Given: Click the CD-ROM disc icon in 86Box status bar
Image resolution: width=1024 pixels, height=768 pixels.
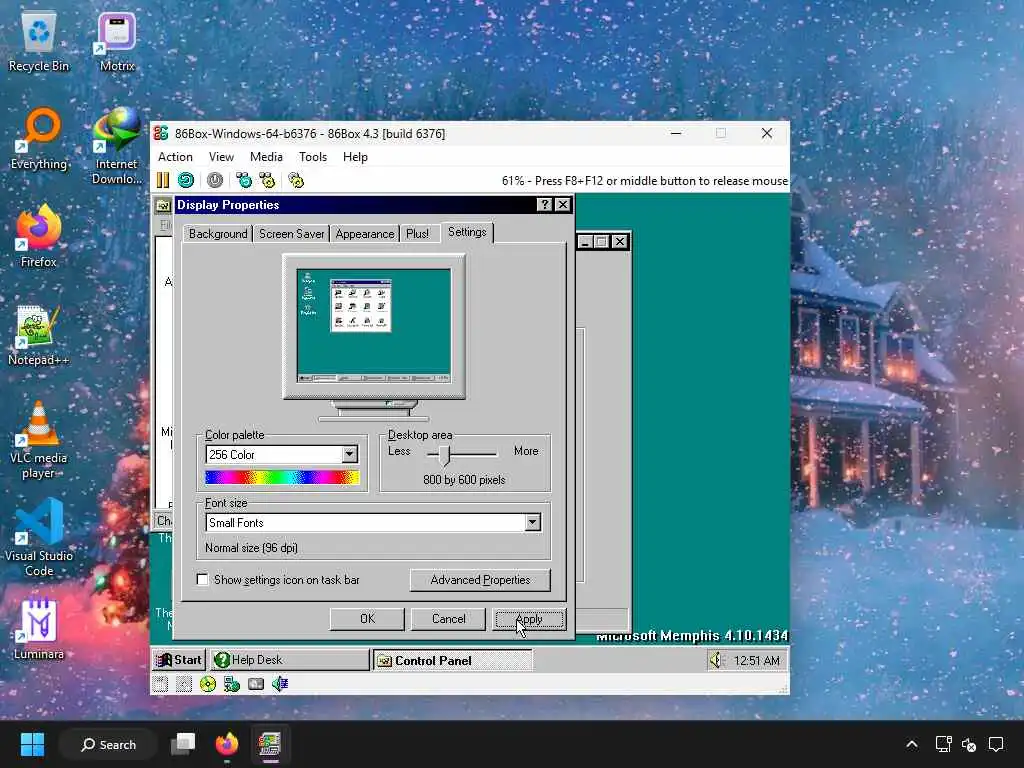Looking at the screenshot, I should click(x=208, y=684).
